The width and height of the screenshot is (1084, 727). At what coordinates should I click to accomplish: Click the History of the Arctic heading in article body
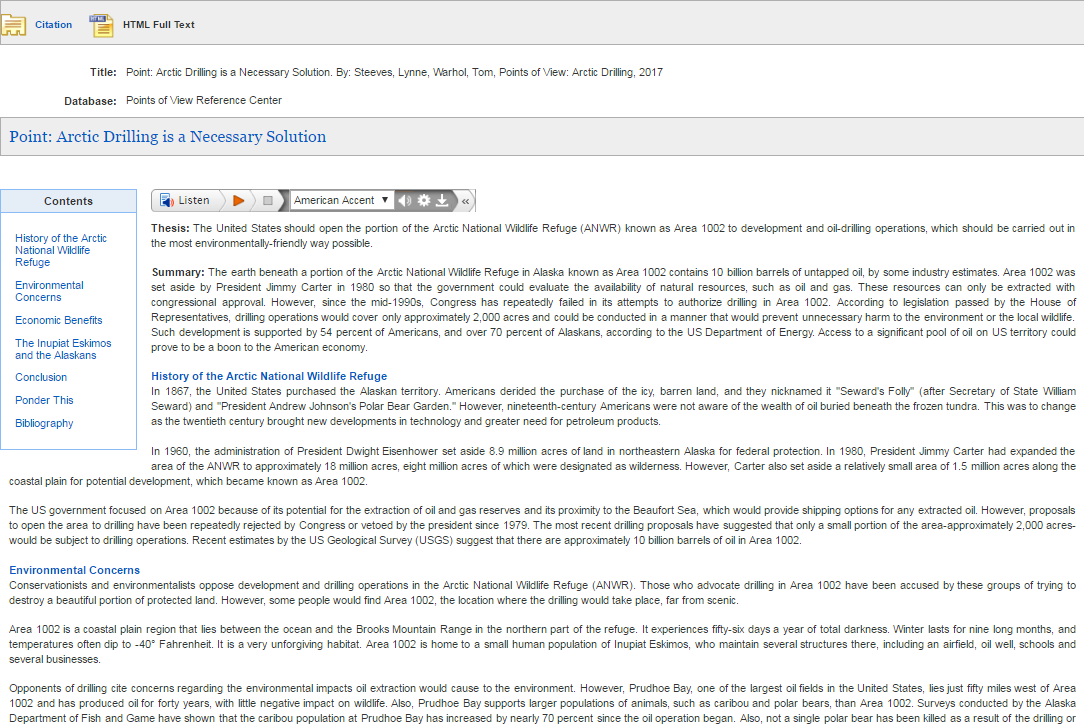point(269,376)
